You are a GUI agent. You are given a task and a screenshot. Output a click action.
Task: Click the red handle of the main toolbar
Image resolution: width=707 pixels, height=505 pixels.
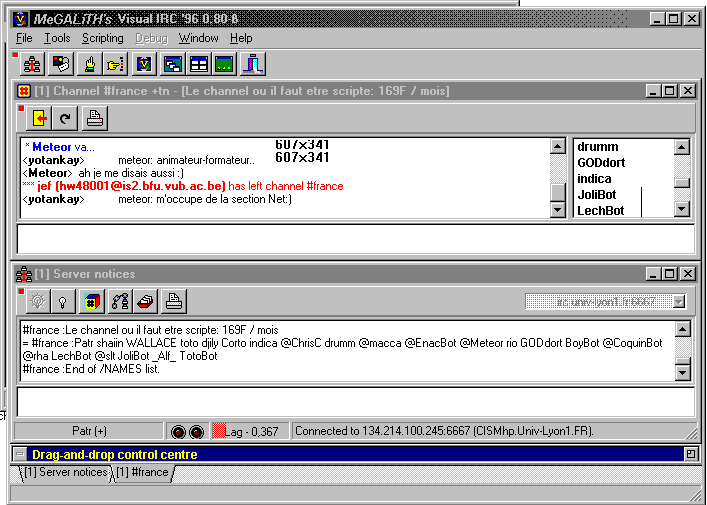click(15, 55)
